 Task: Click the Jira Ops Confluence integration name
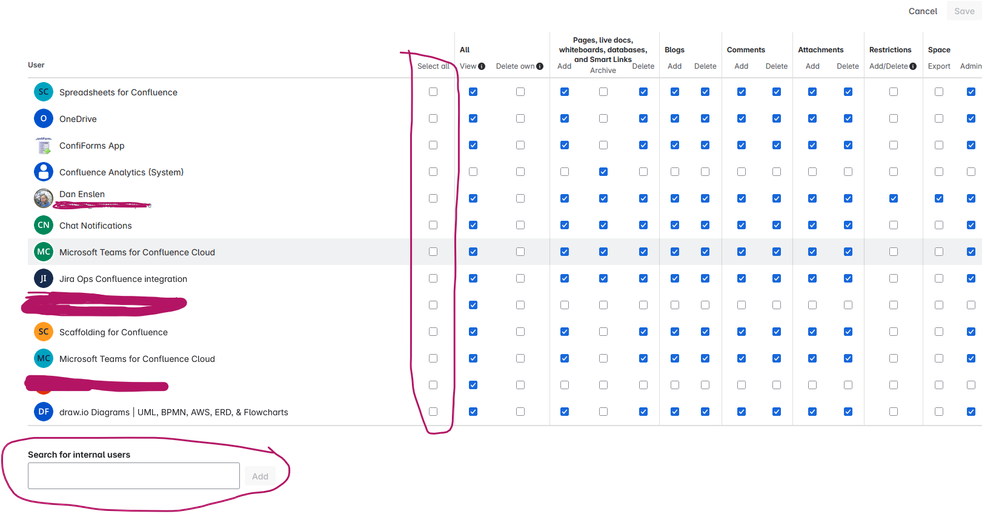pyautogui.click(x=123, y=279)
